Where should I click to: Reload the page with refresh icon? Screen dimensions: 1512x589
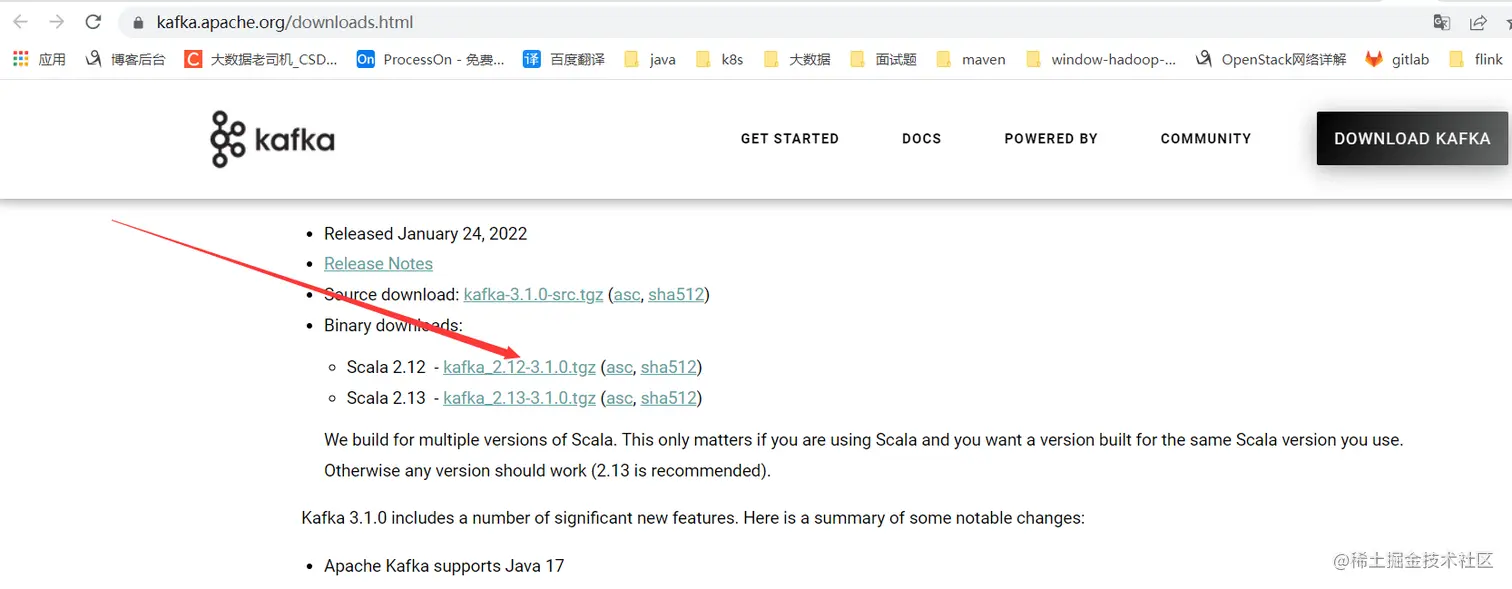point(93,22)
